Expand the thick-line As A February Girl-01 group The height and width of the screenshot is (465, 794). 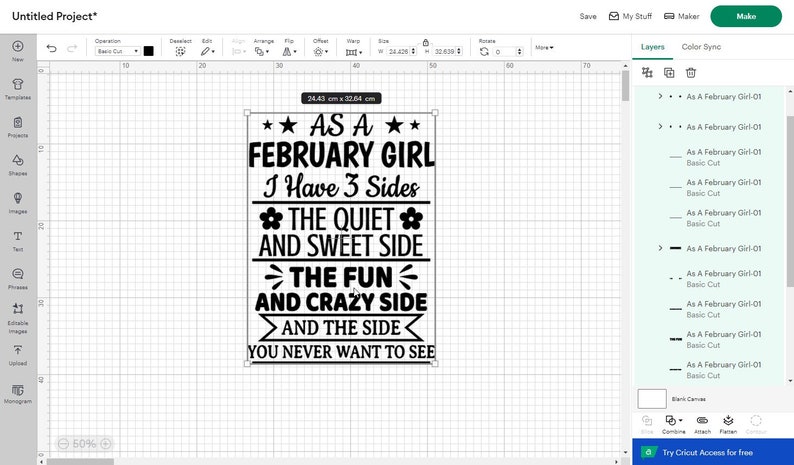point(660,248)
